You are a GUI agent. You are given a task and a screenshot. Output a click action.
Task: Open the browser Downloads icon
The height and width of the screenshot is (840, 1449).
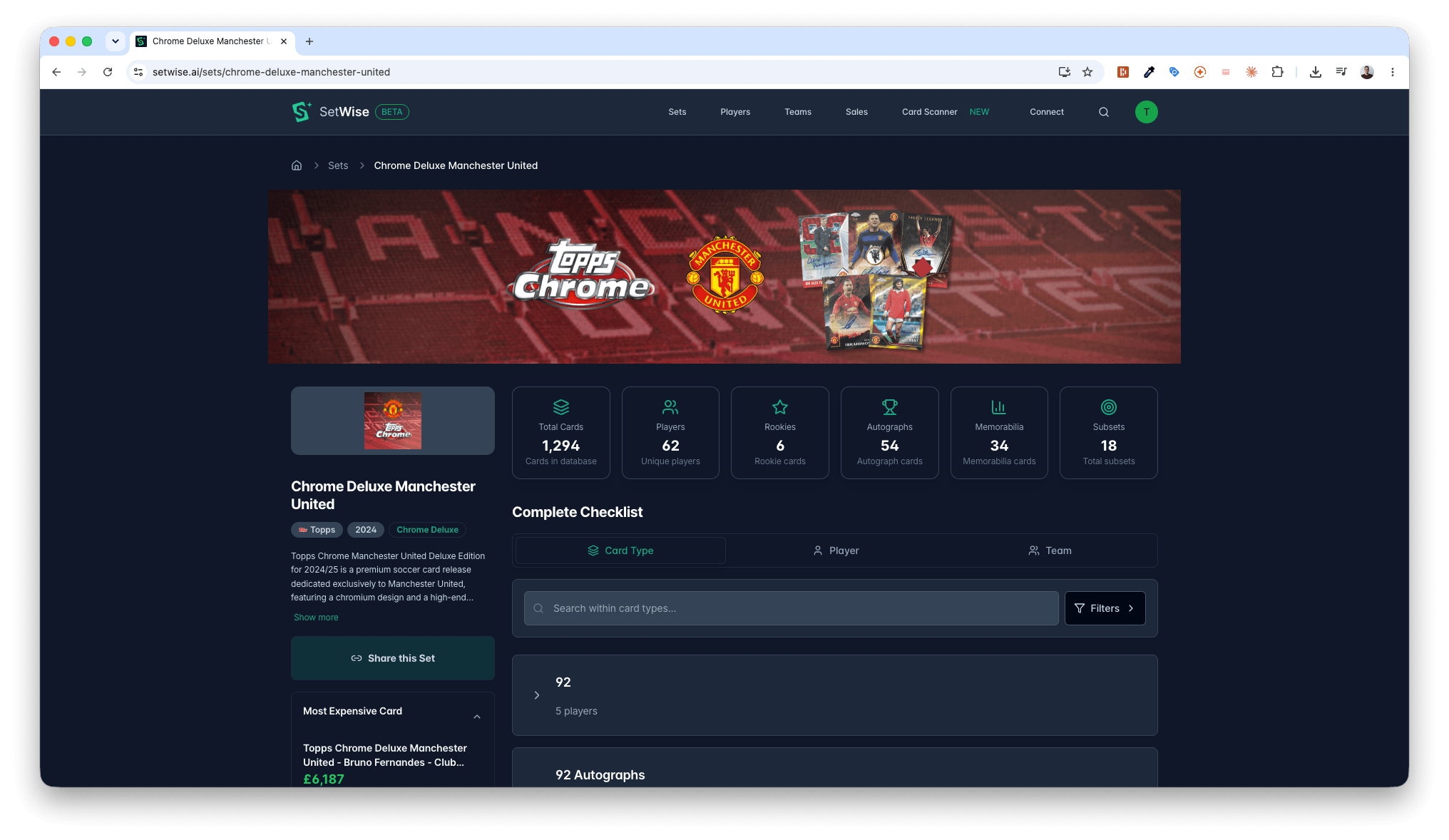[x=1316, y=72]
